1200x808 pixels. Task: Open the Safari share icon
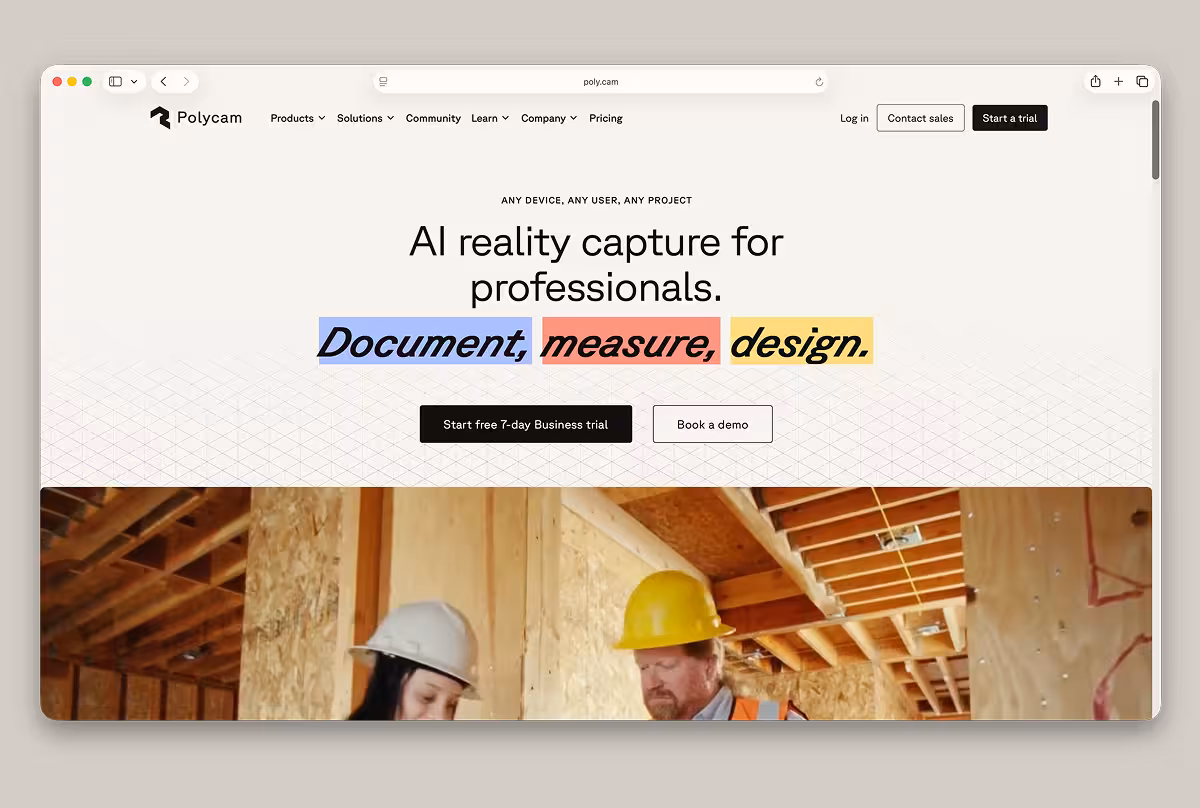(1096, 81)
